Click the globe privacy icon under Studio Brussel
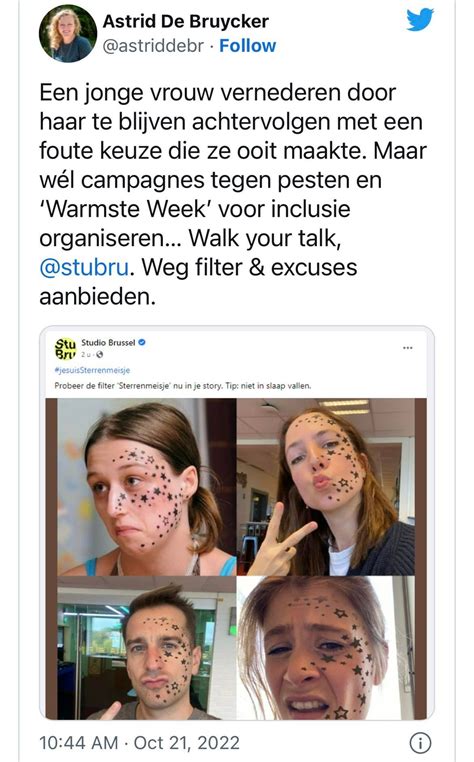The height and width of the screenshot is (762, 474). (x=100, y=354)
